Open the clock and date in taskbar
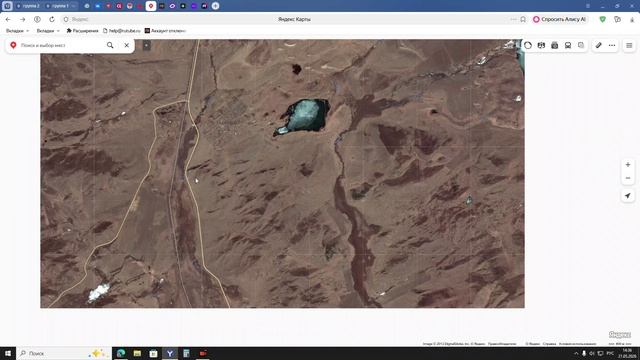 coord(627,353)
